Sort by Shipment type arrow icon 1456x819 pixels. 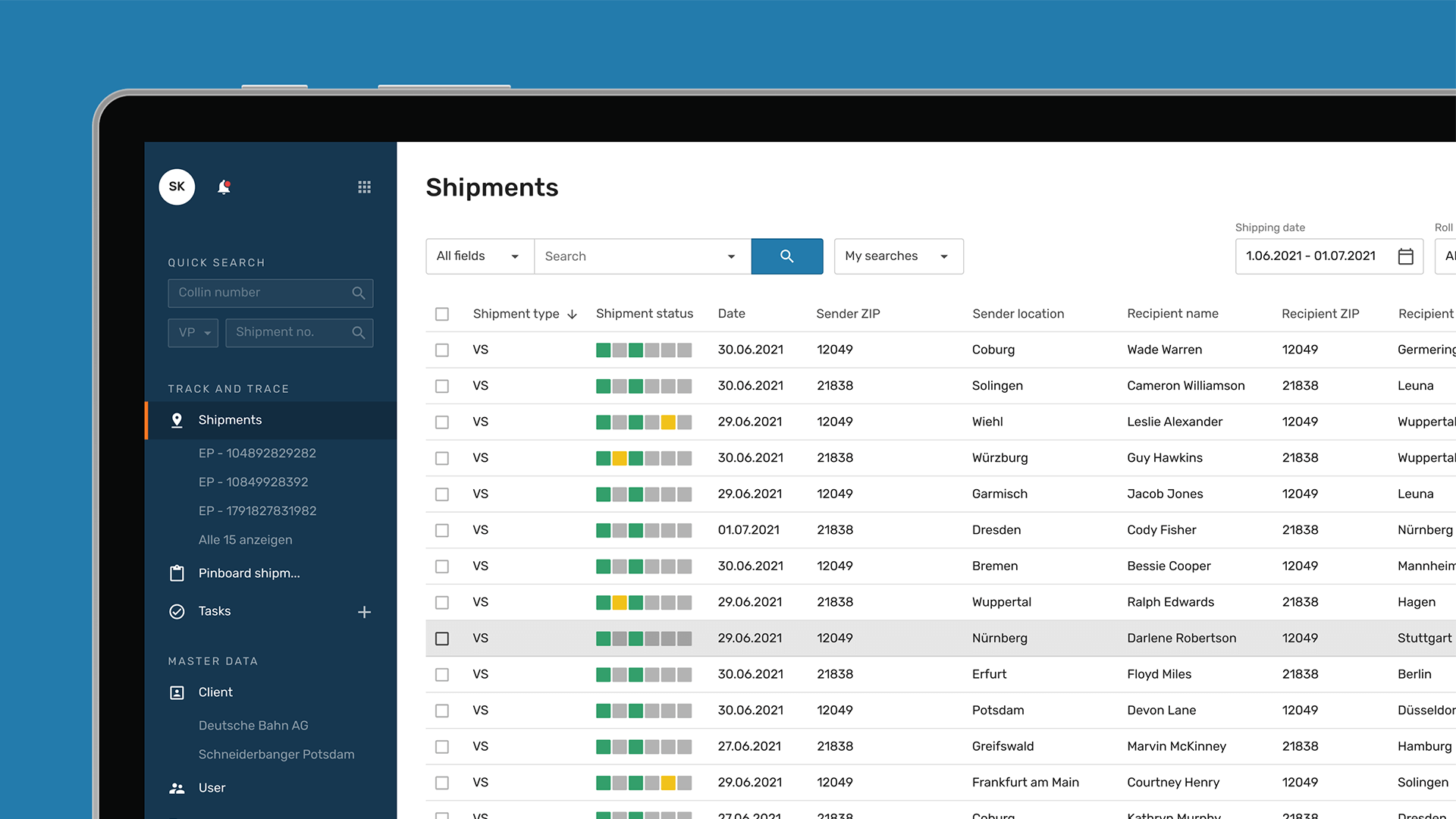pyautogui.click(x=572, y=315)
